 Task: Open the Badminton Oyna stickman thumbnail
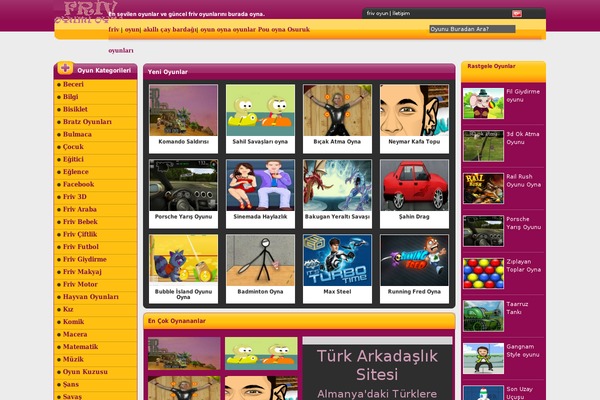[x=260, y=260]
